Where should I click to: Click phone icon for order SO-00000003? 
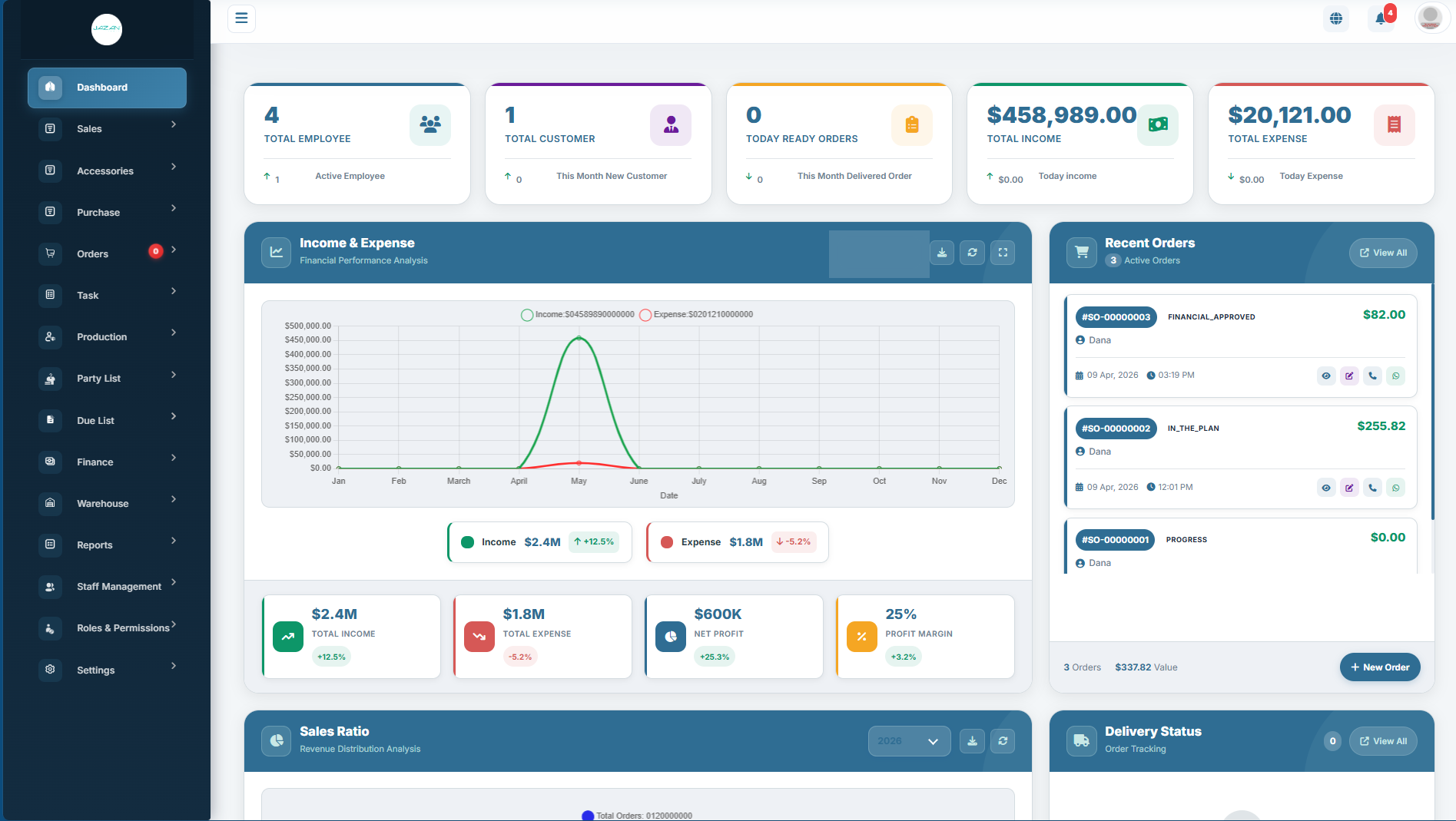[x=1372, y=376]
